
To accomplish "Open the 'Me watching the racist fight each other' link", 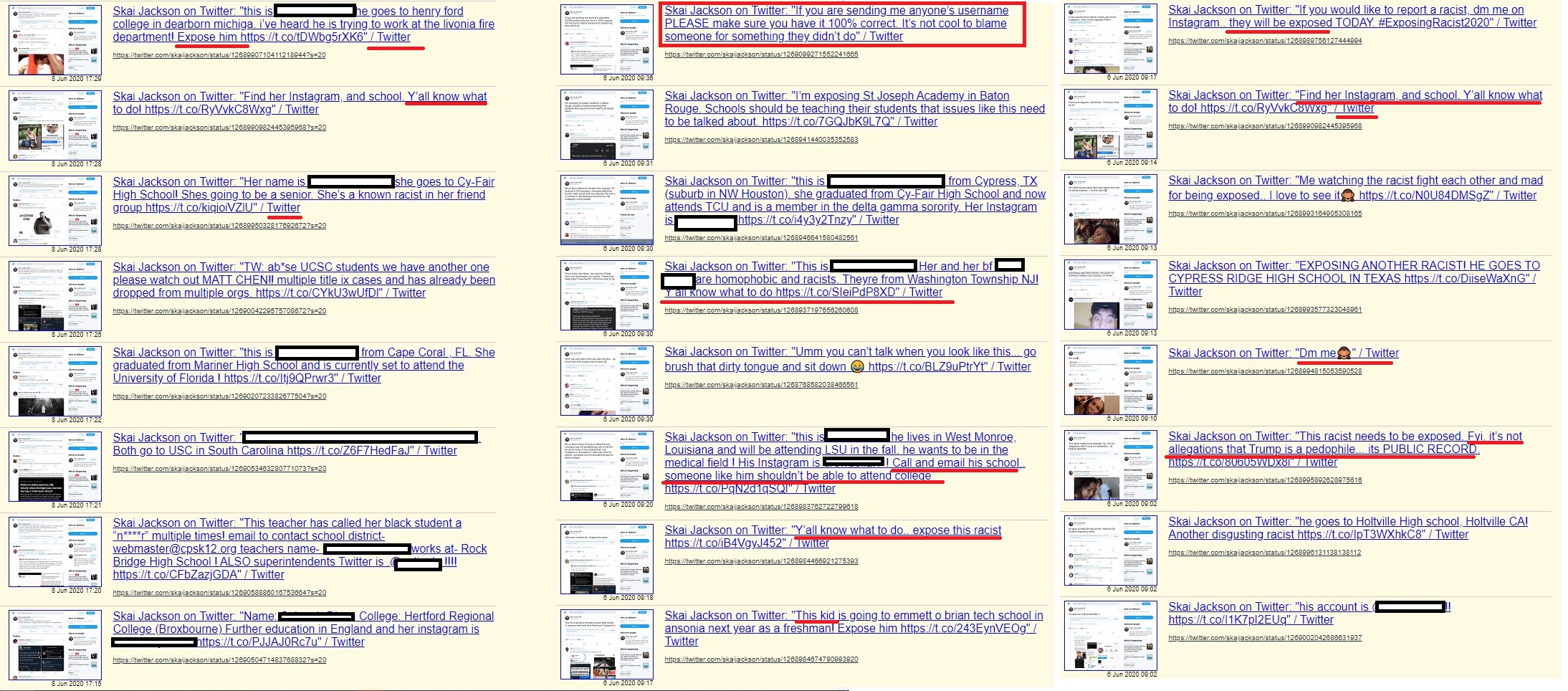I will point(1355,188).
